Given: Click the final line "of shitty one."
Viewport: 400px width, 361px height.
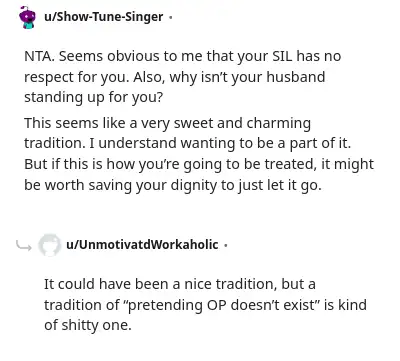Looking at the screenshot, I should click(88, 325).
